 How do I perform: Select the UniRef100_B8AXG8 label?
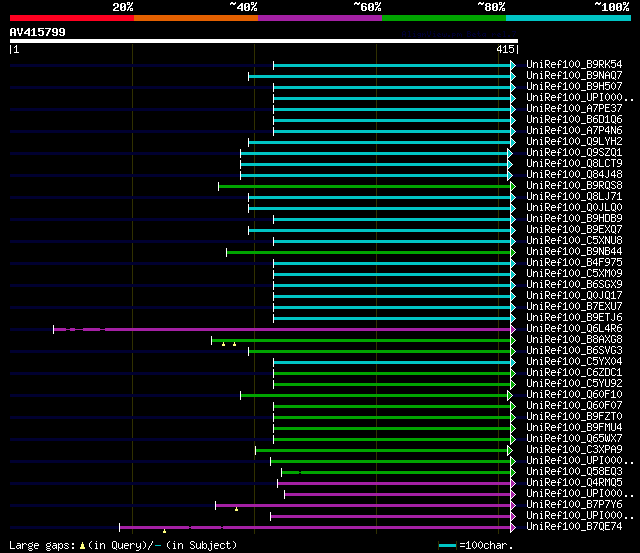click(x=574, y=340)
